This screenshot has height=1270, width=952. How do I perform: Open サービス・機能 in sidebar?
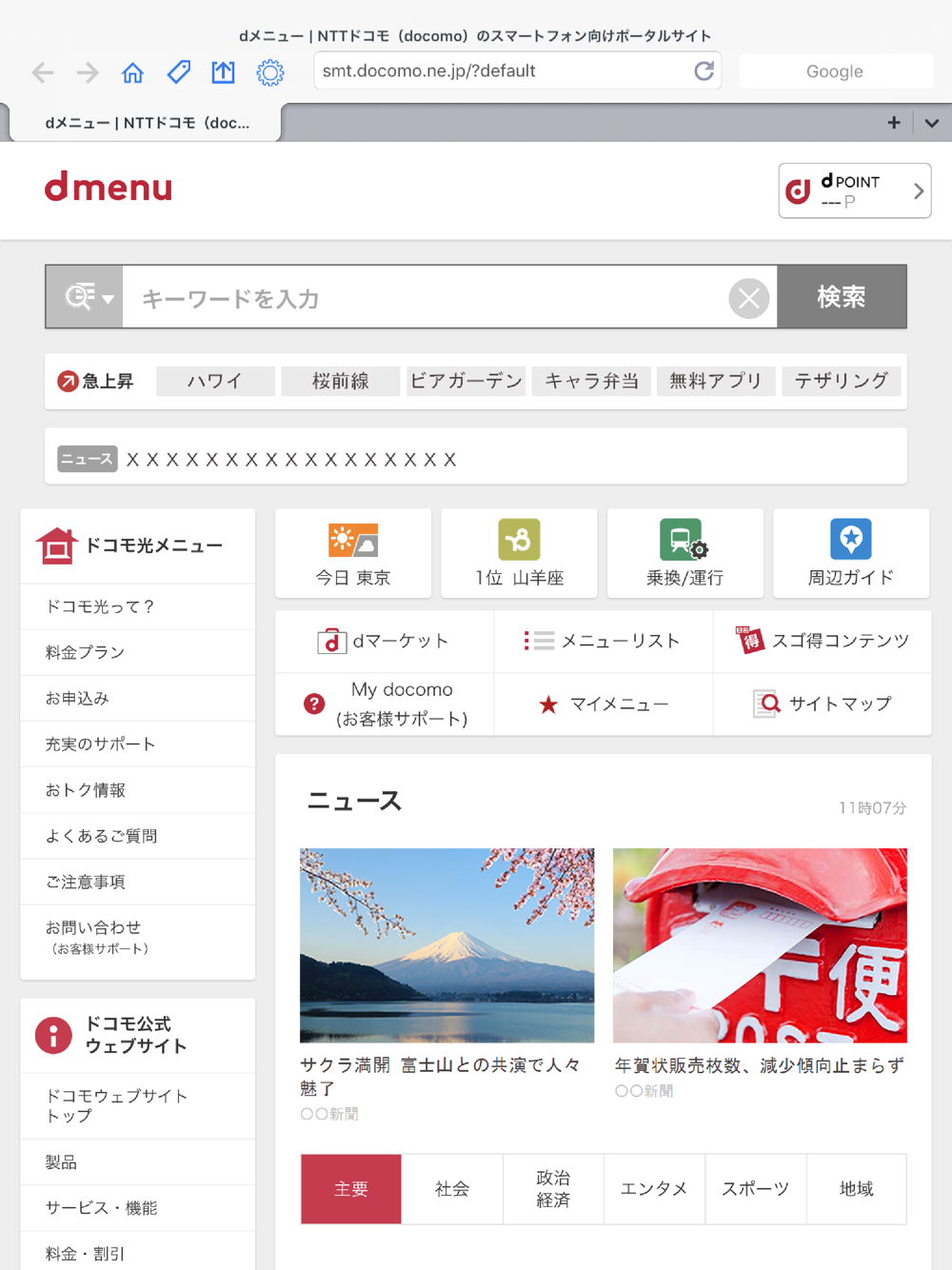[138, 1208]
